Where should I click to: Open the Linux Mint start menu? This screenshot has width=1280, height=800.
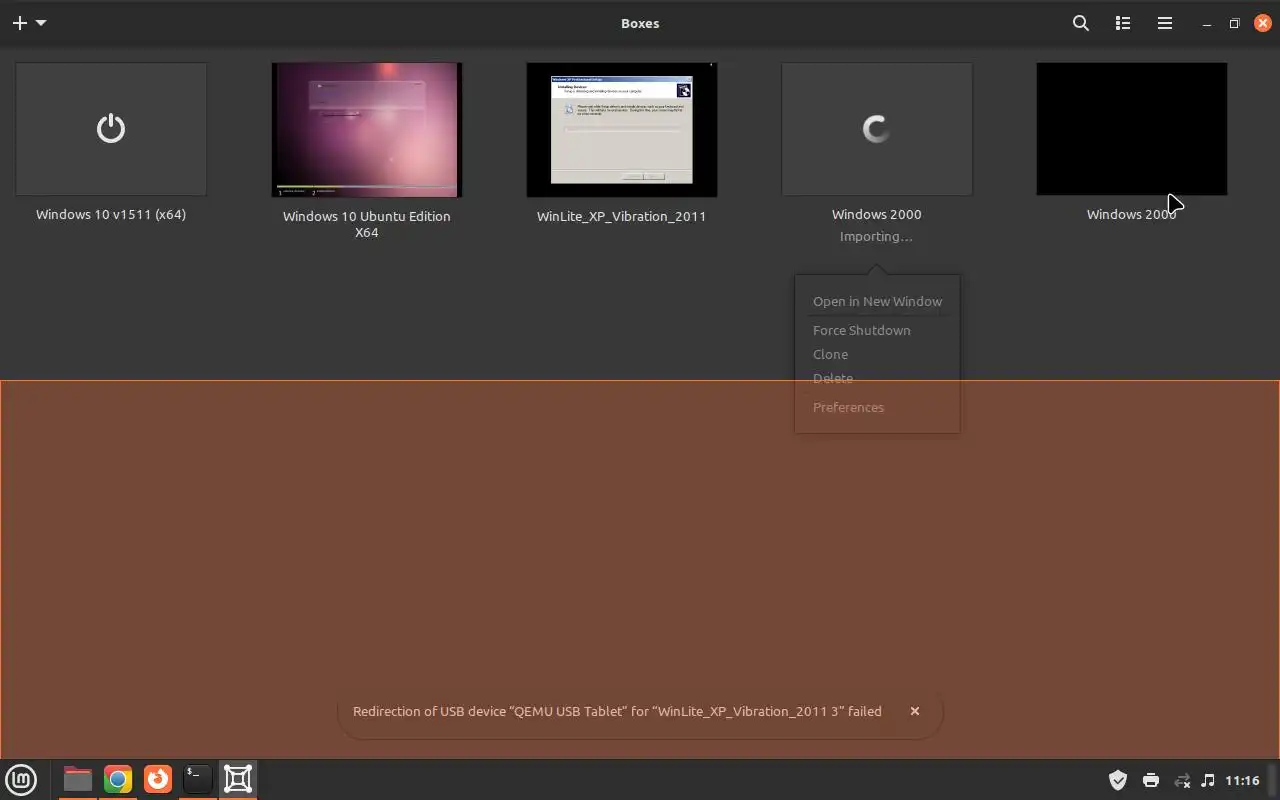[21, 779]
